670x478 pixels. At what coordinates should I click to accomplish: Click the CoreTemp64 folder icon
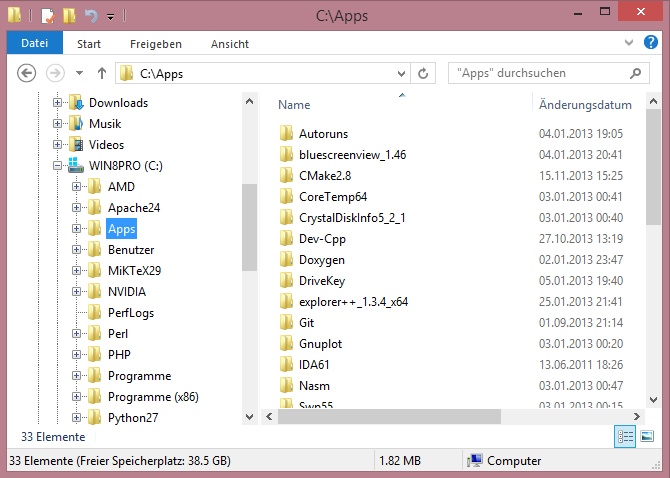click(x=286, y=196)
